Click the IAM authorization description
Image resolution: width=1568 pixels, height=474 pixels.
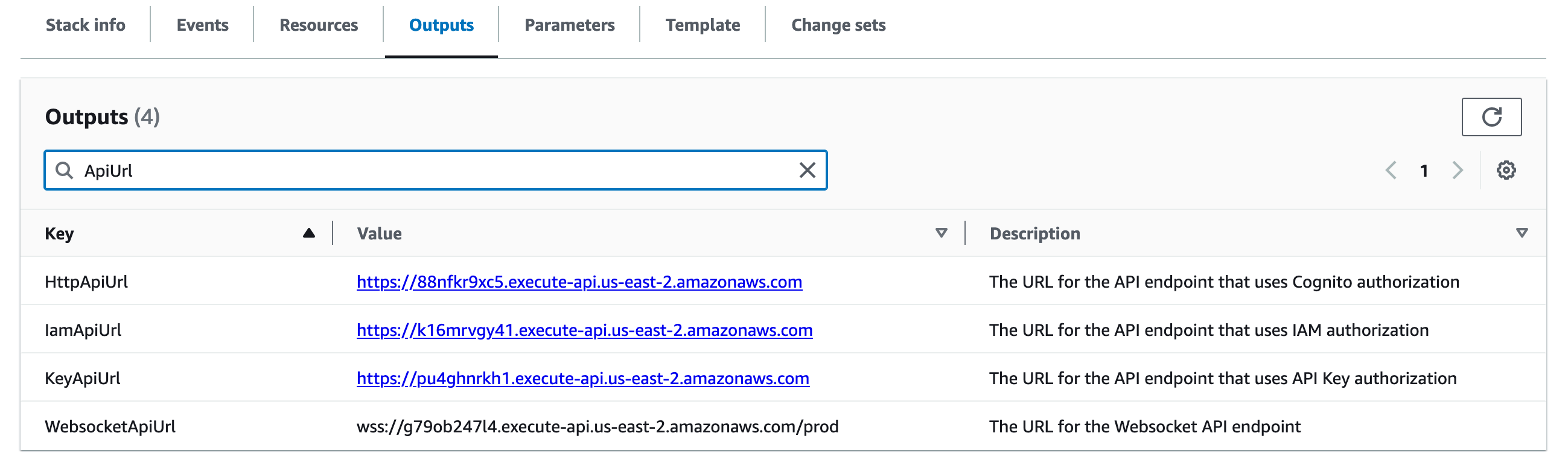(x=1209, y=330)
